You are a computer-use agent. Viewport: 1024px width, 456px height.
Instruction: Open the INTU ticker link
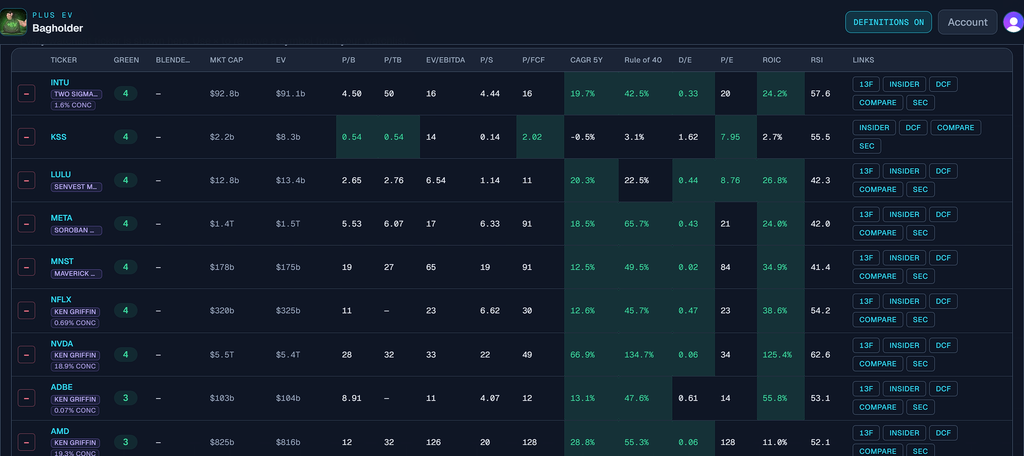click(60, 83)
